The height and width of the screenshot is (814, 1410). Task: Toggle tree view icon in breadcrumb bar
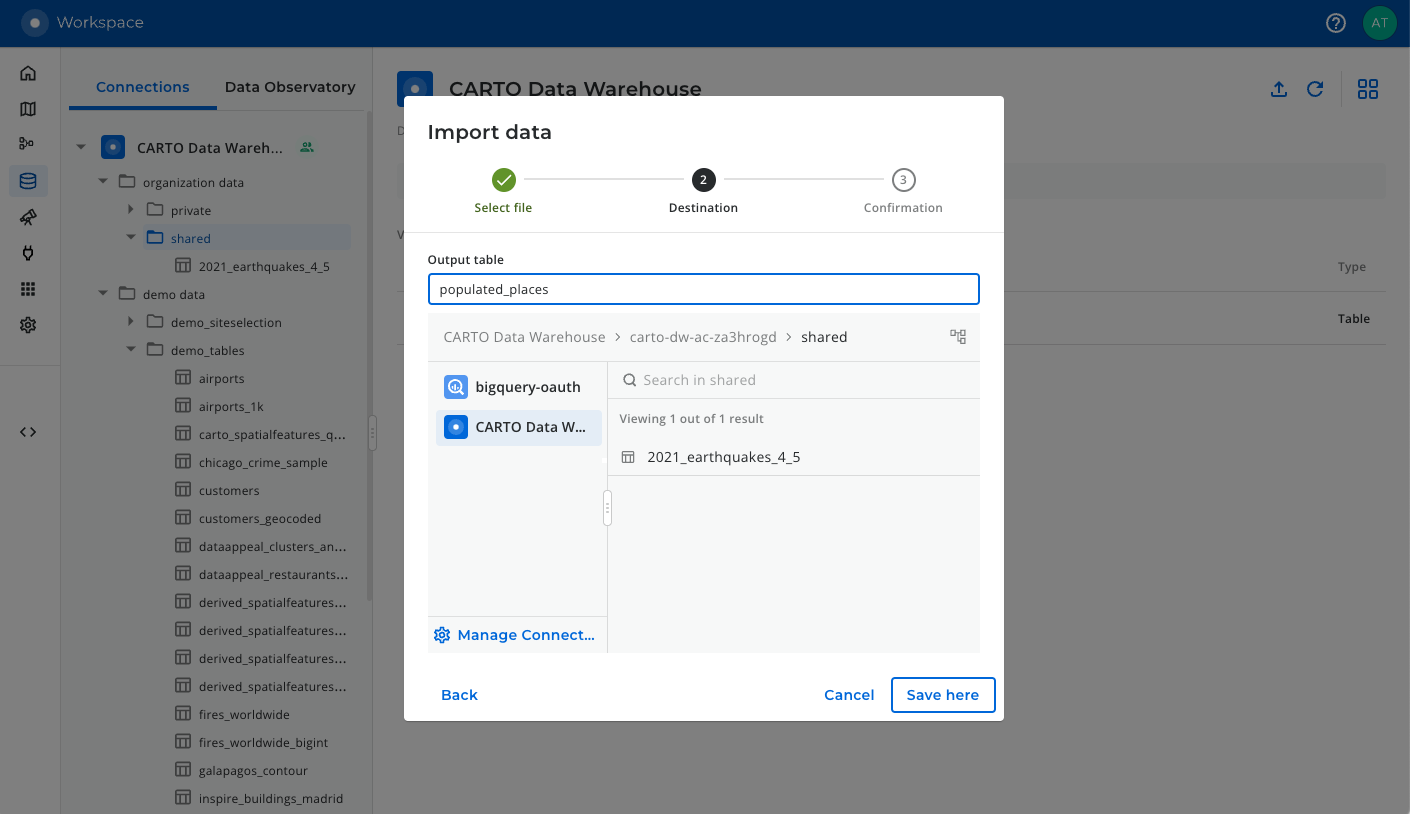958,337
